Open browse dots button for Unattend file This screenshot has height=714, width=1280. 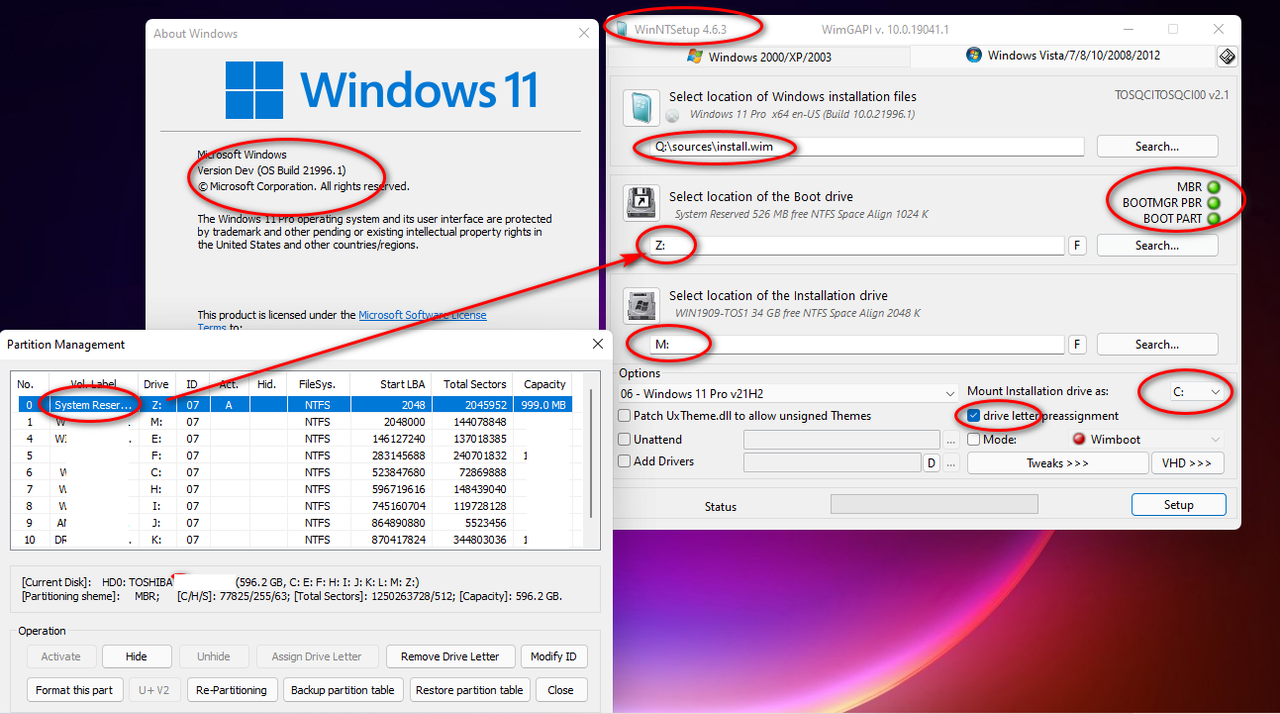[951, 440]
